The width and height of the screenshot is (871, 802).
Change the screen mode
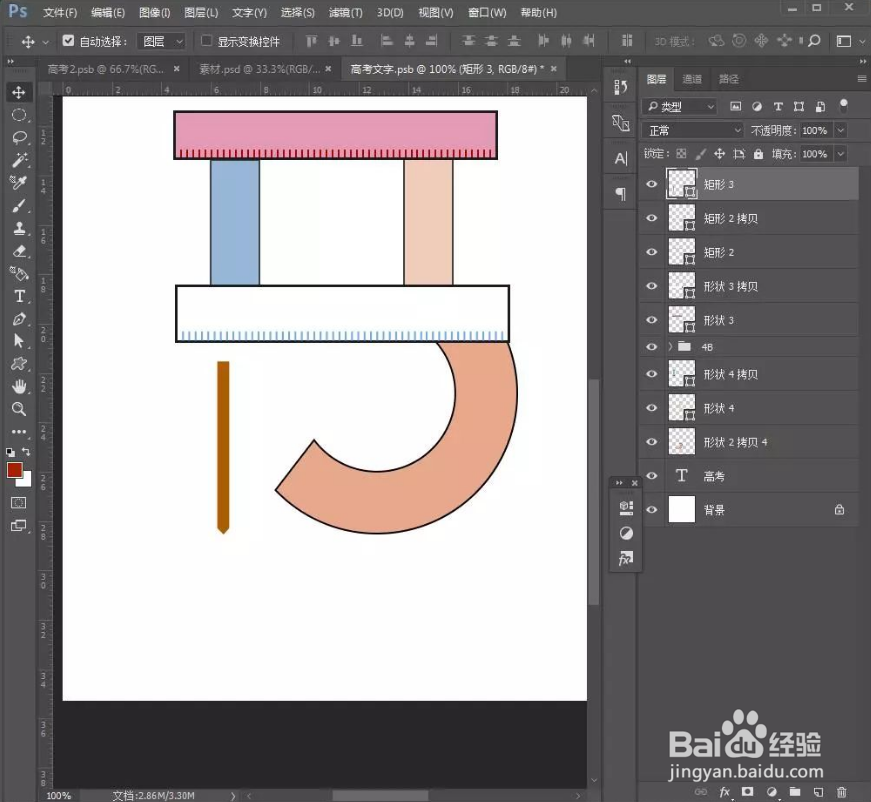point(19,525)
